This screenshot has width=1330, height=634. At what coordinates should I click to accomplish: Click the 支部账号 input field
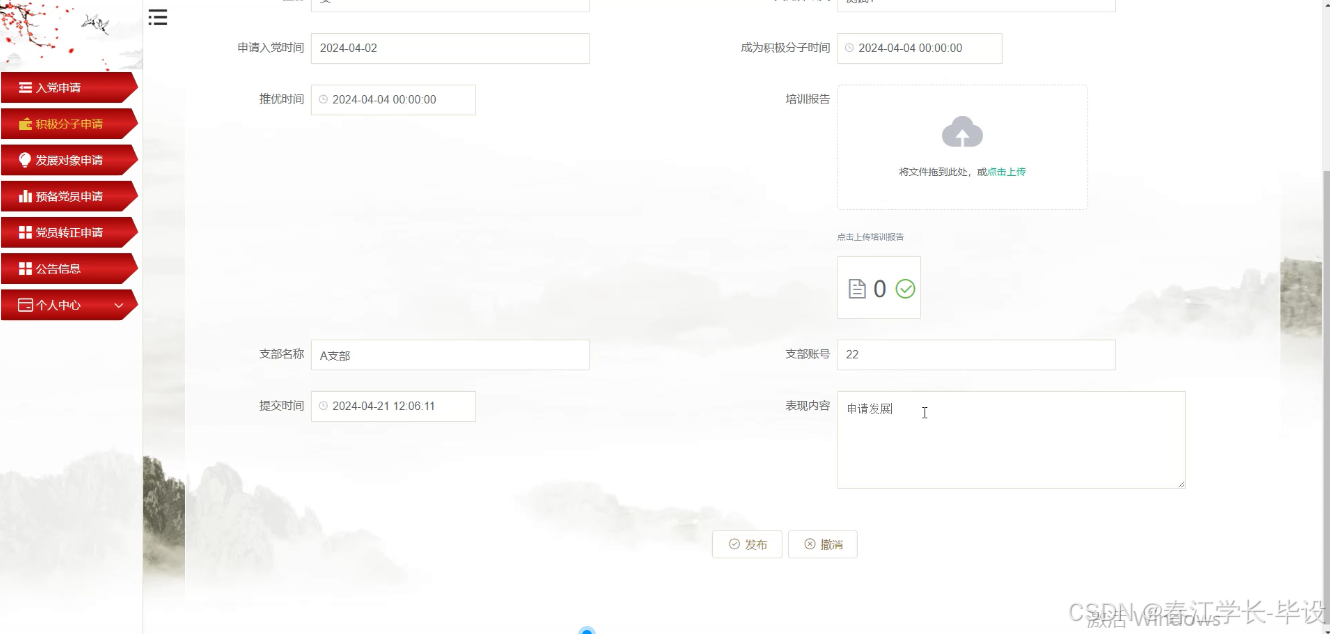click(x=976, y=354)
